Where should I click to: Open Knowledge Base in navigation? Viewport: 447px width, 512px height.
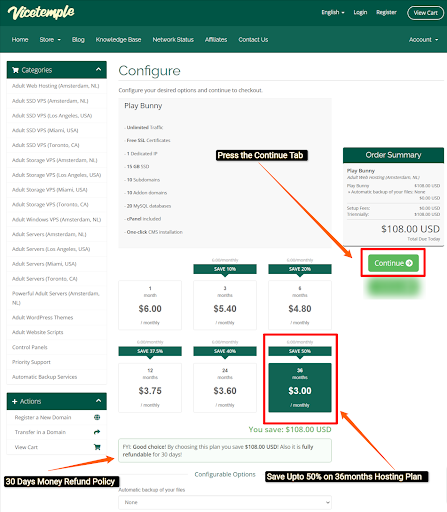click(118, 39)
